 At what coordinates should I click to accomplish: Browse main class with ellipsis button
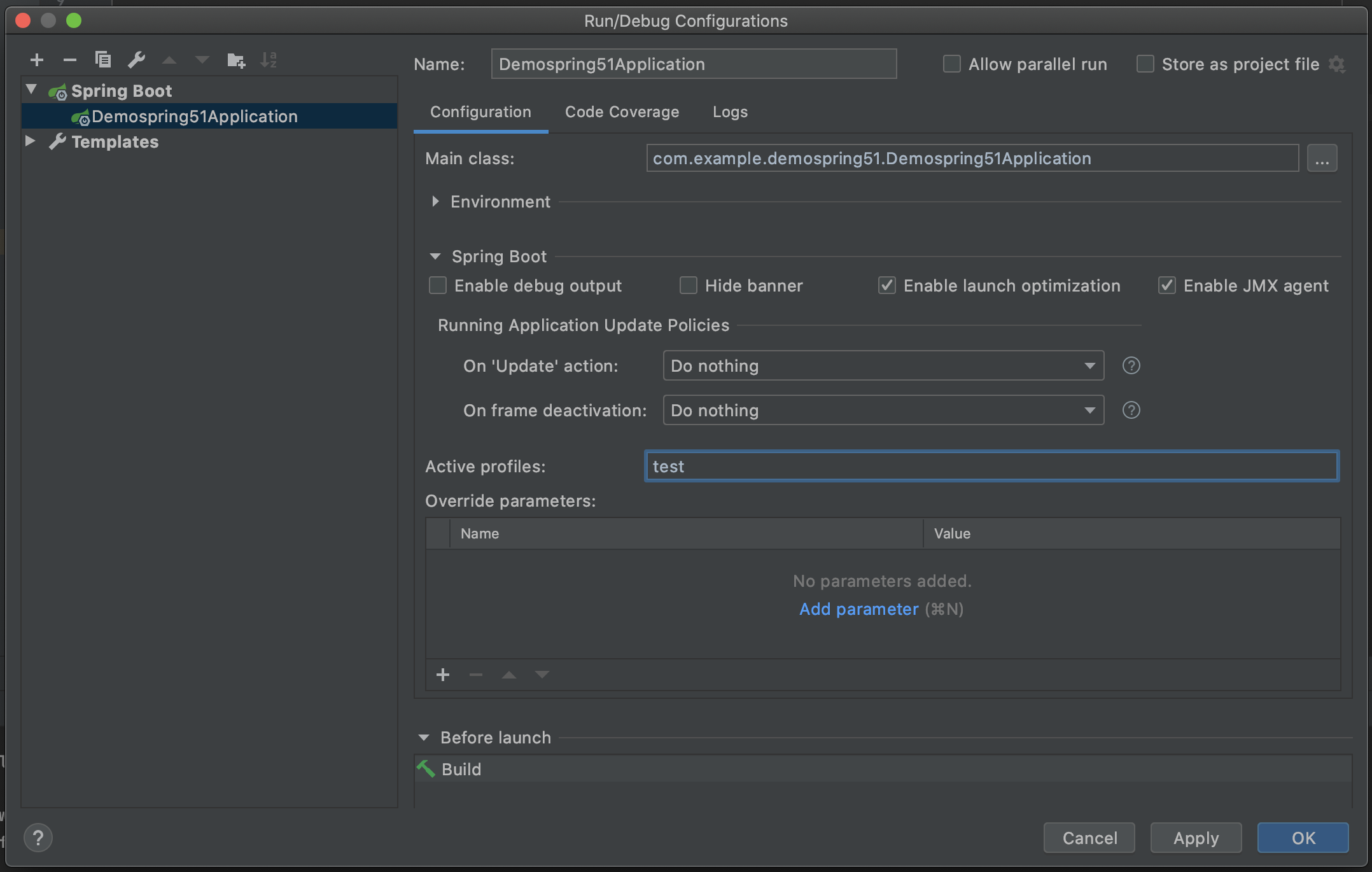1322,158
